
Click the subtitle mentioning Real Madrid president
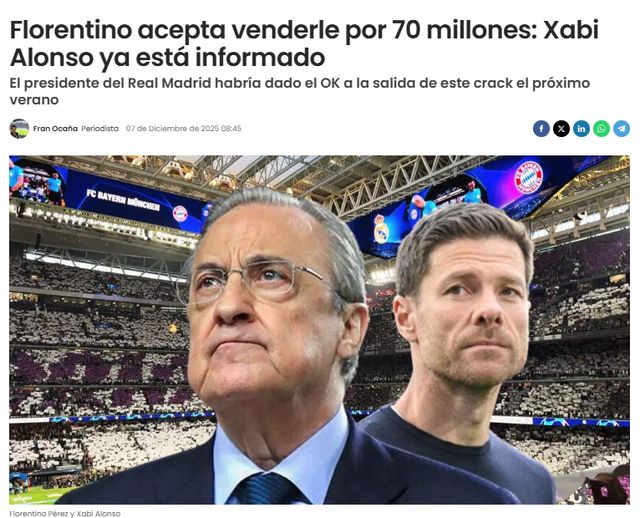[300, 91]
